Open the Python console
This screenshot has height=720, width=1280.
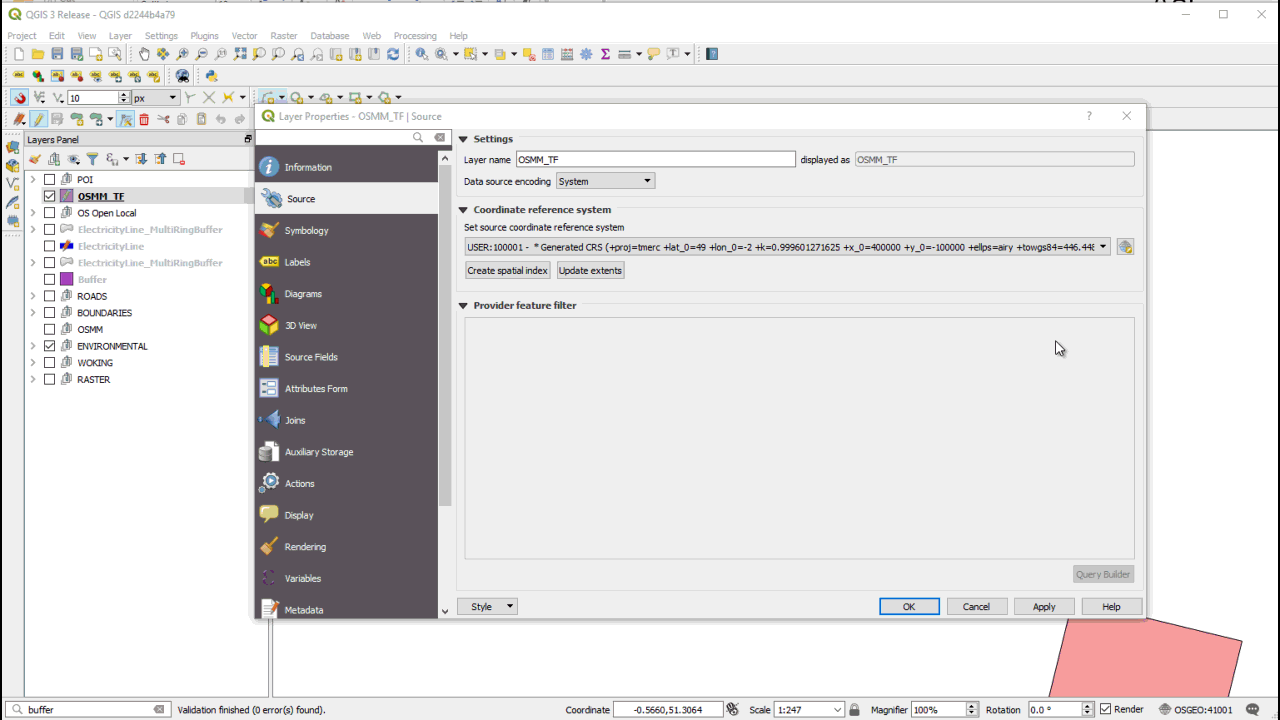click(x=211, y=76)
